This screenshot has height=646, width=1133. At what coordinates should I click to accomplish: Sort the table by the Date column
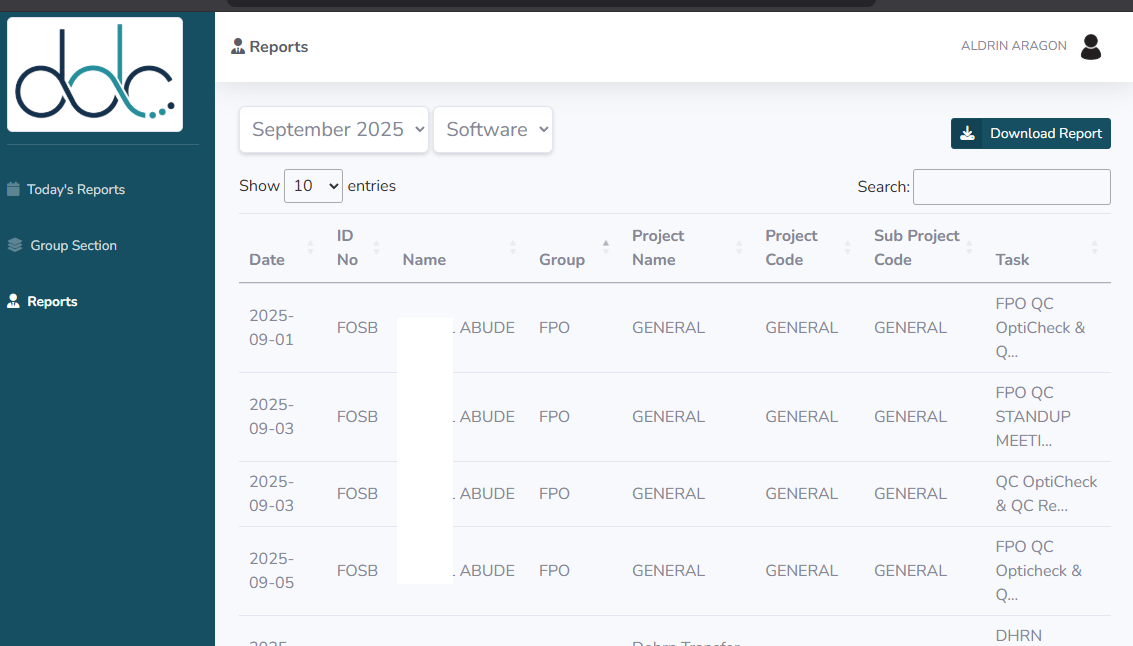click(311, 248)
